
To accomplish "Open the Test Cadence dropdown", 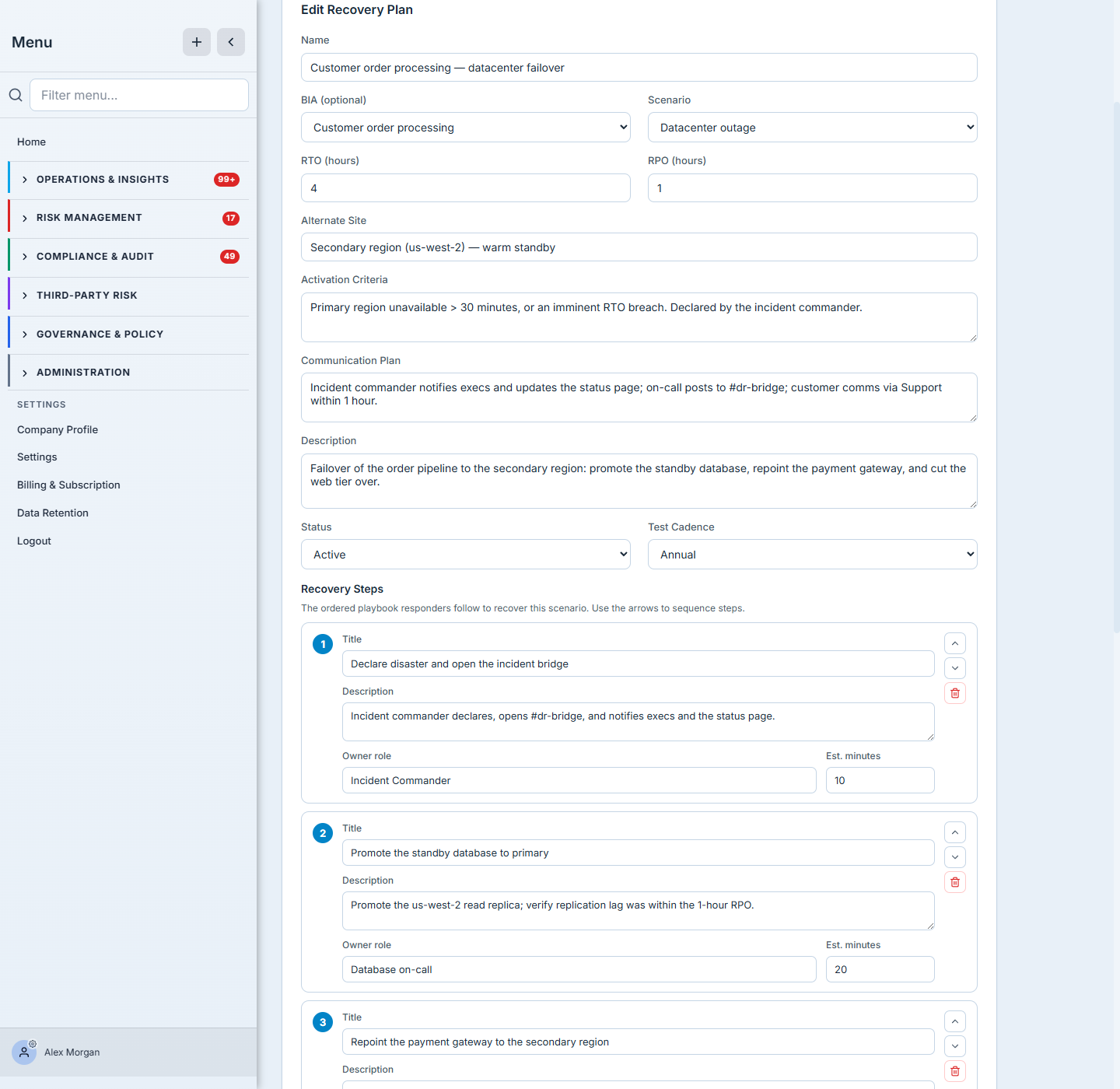I will [x=813, y=555].
